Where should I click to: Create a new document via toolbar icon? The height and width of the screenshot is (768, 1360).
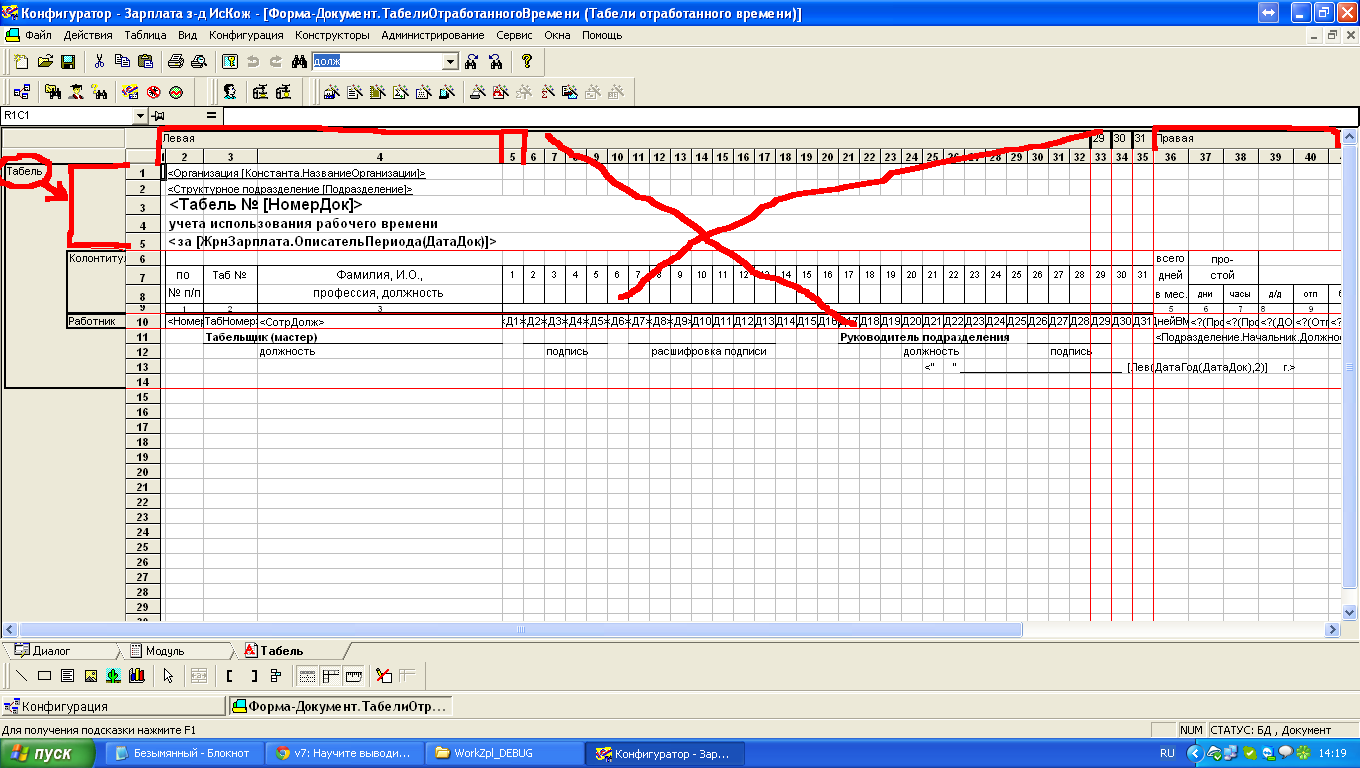click(x=22, y=61)
